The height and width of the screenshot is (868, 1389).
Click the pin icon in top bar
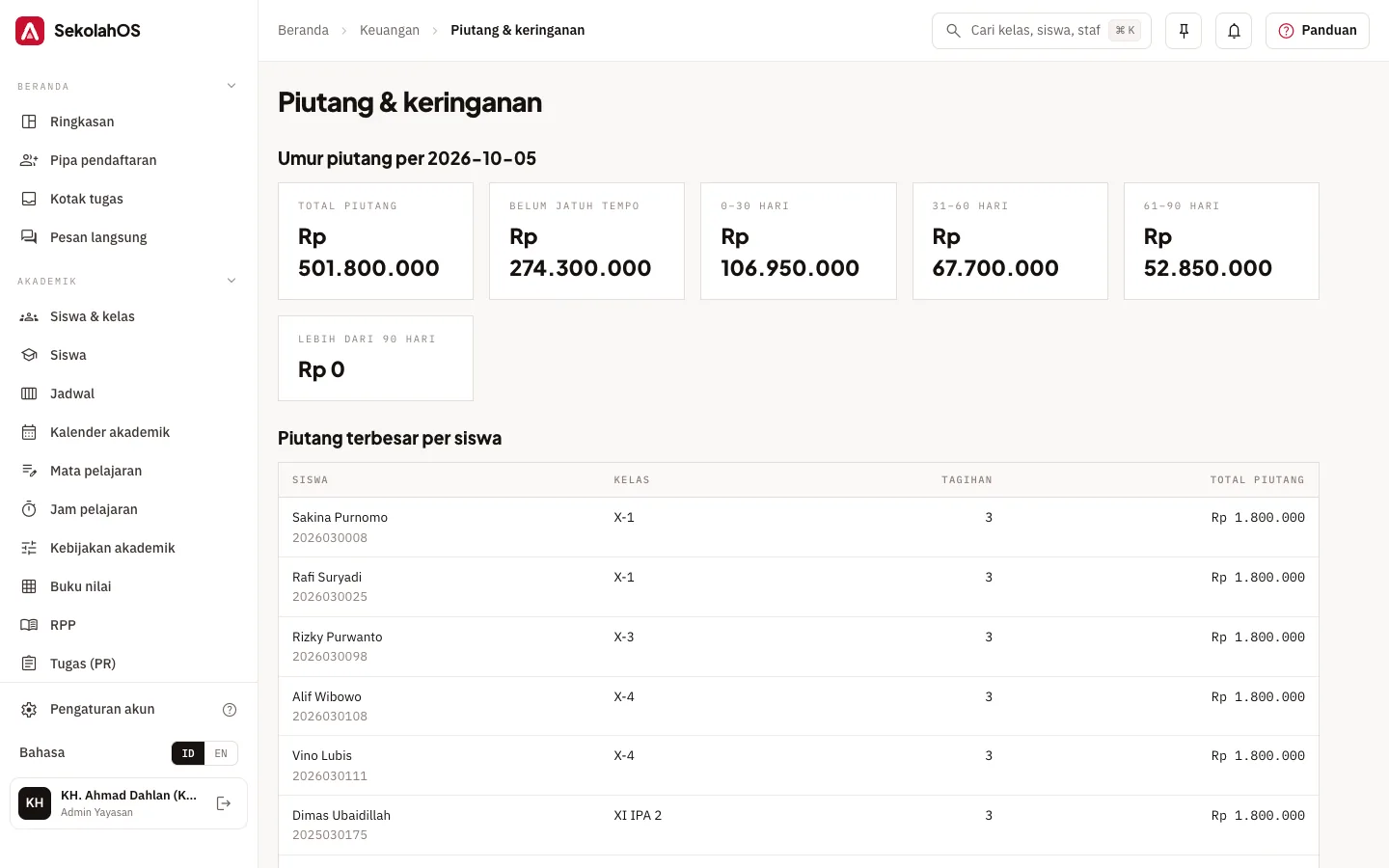pos(1184,31)
